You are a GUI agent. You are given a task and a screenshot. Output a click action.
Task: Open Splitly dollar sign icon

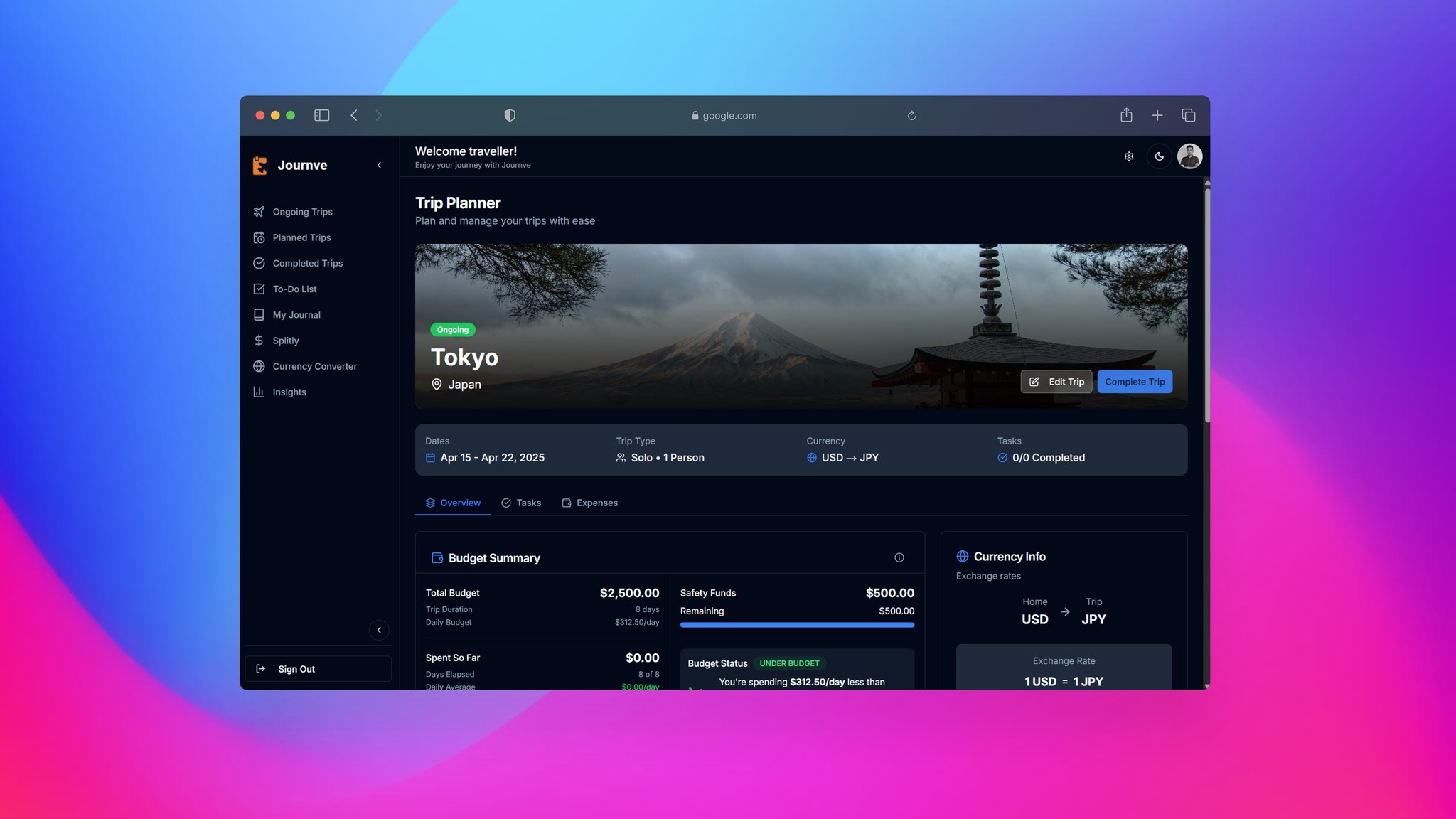[x=259, y=341]
